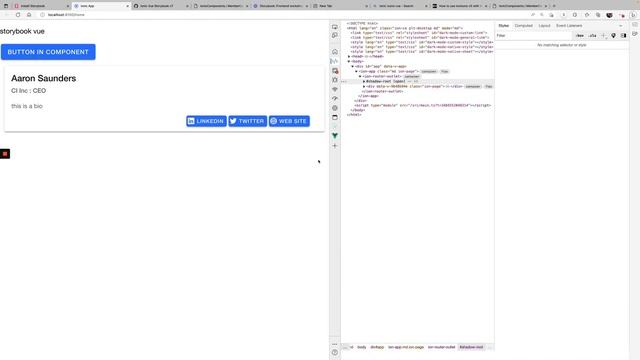Viewport: 640px width, 360px height.
Task: Click the BUTTON IN COMPONENT button
Action: pos(48,52)
